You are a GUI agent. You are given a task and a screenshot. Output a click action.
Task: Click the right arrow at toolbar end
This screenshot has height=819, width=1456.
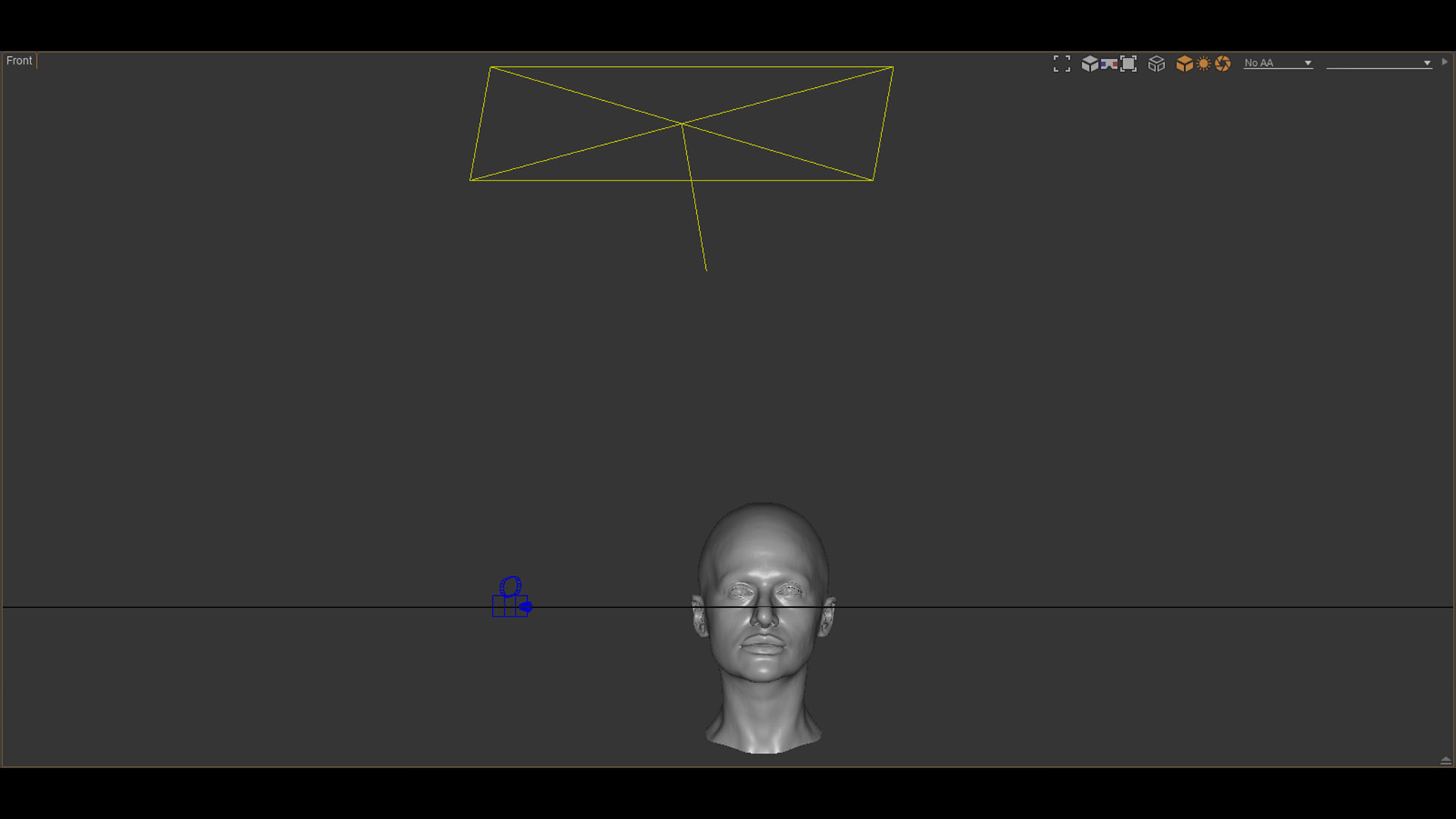click(x=1445, y=62)
